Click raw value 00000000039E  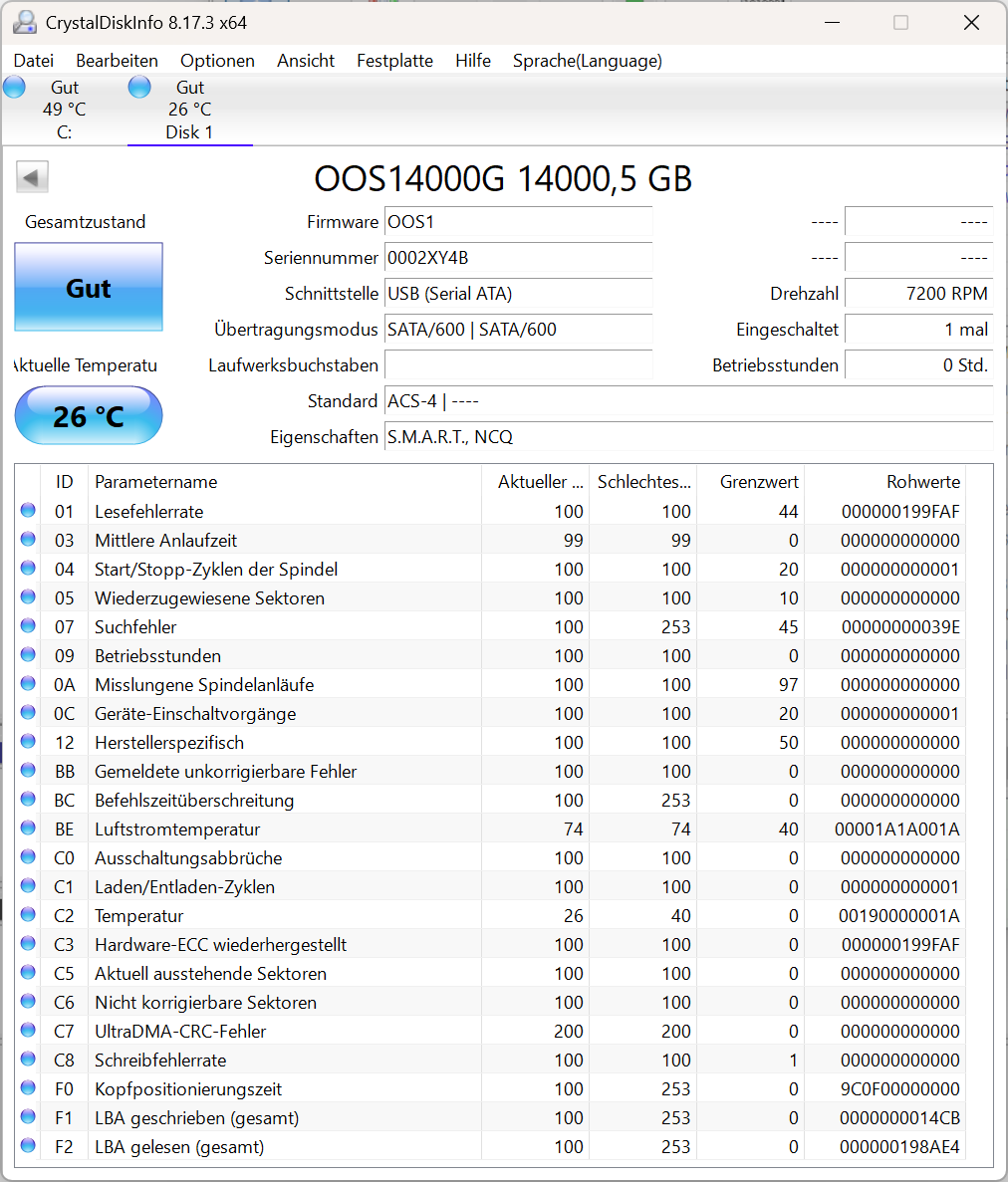tap(900, 627)
